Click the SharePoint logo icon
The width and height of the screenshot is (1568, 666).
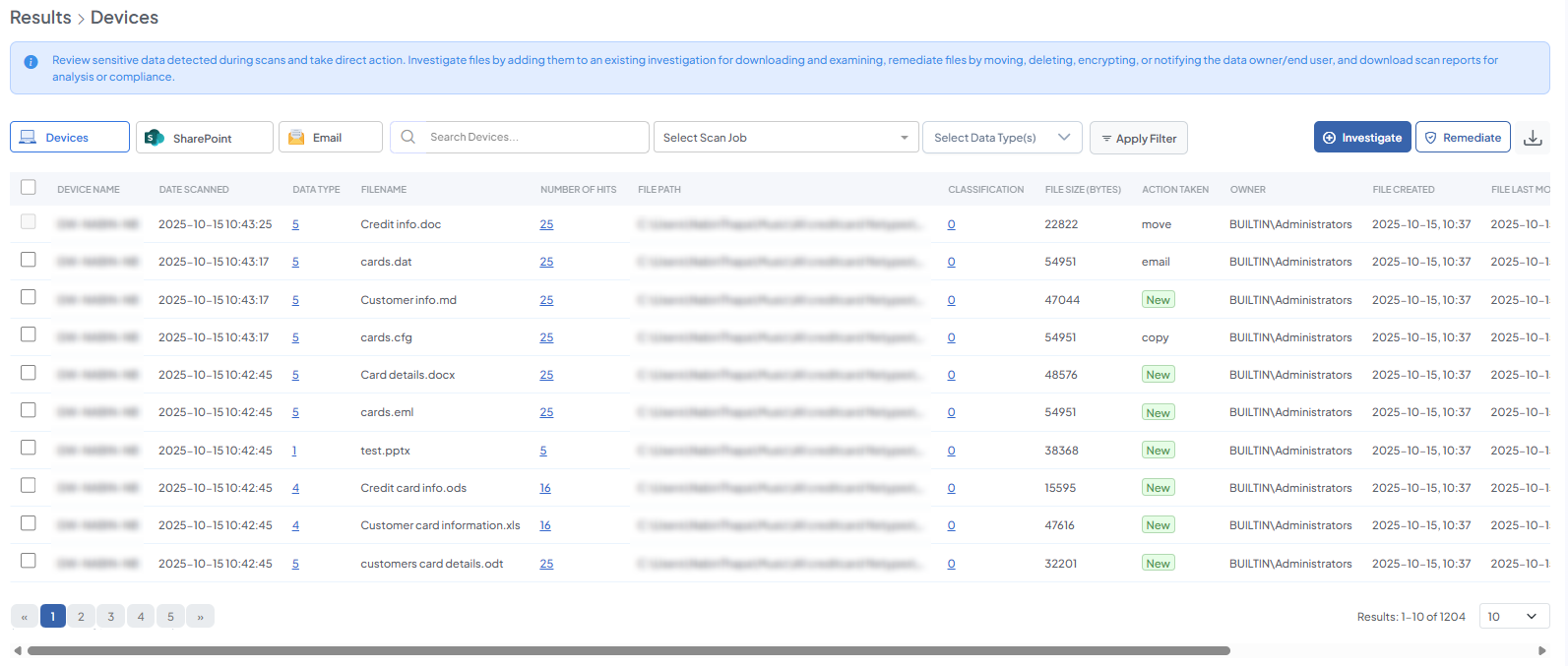(155, 138)
